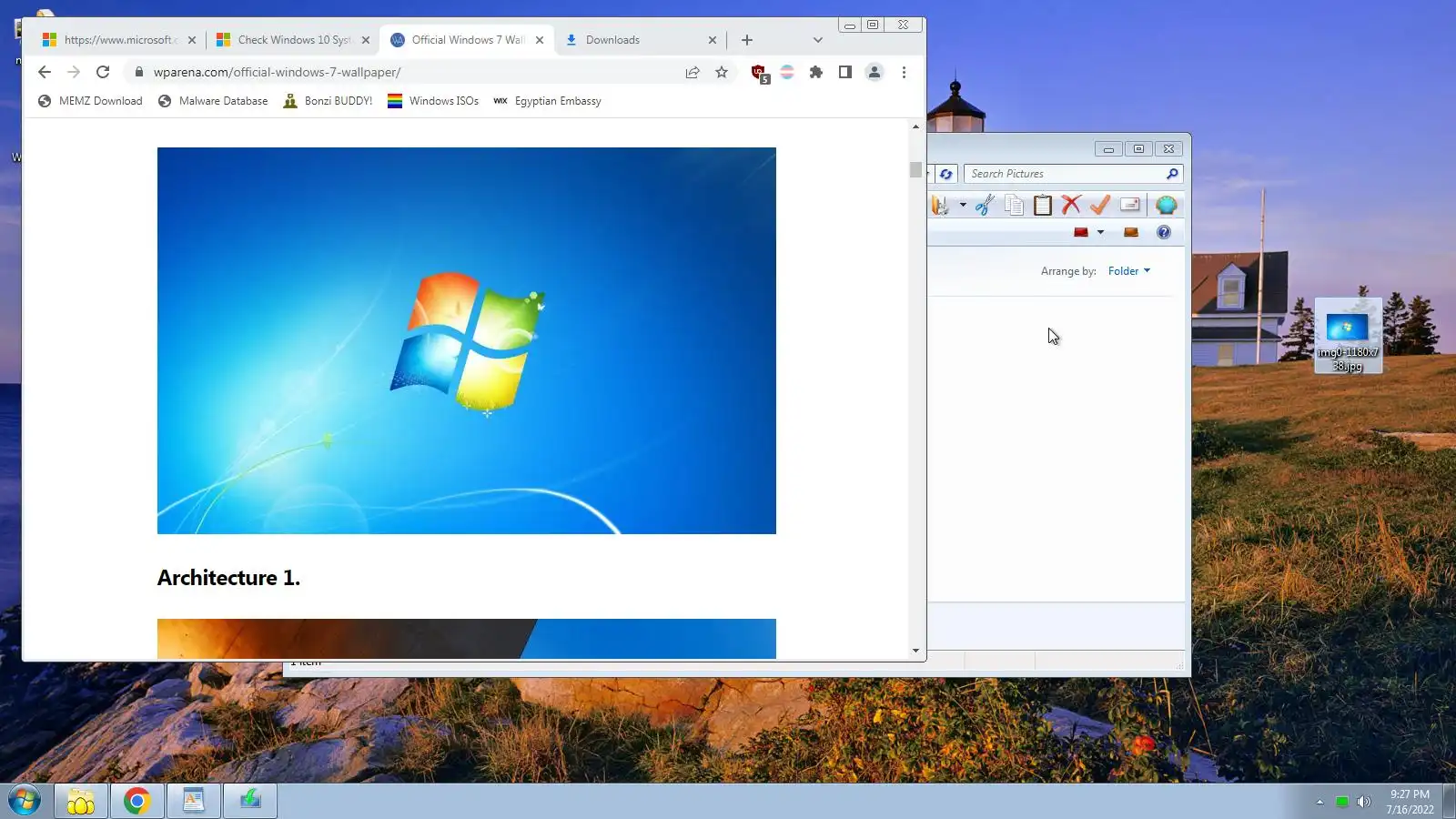Click the Architecture 1. heading text
1456x819 pixels.
click(228, 578)
